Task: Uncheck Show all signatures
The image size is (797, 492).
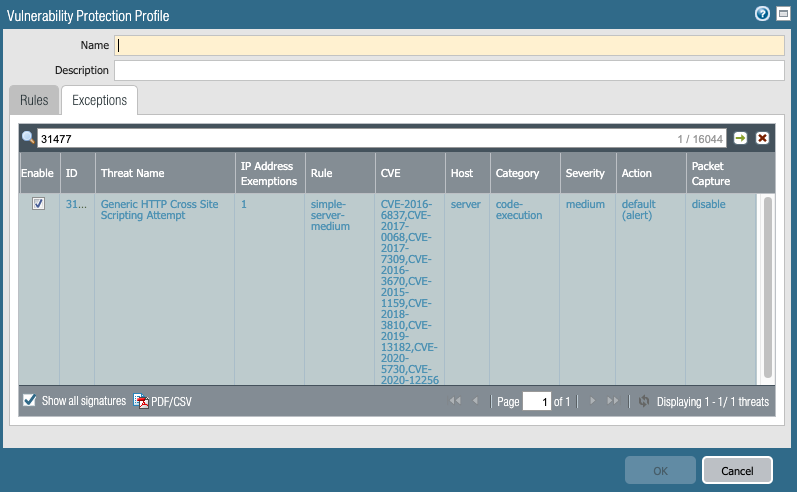Action: tap(30, 401)
